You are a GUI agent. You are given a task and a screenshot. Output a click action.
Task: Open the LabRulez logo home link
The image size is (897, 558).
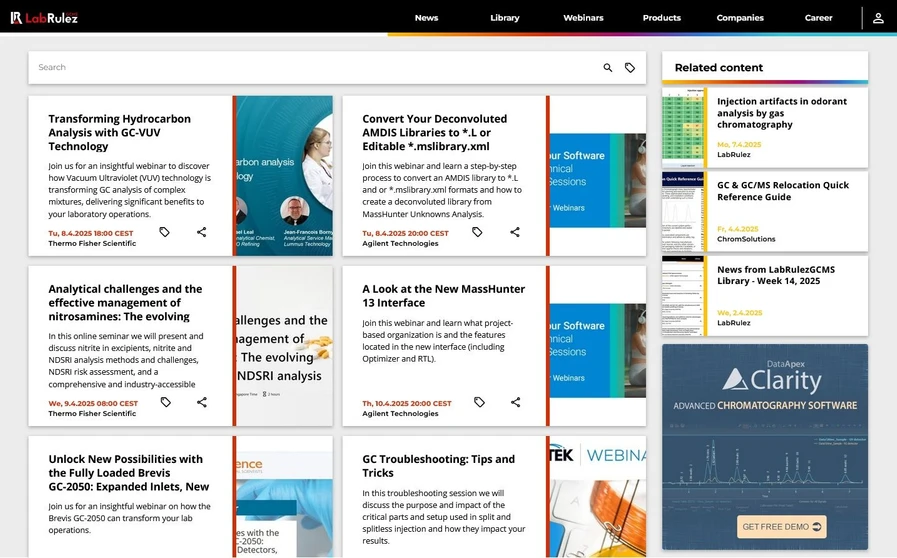click(44, 18)
